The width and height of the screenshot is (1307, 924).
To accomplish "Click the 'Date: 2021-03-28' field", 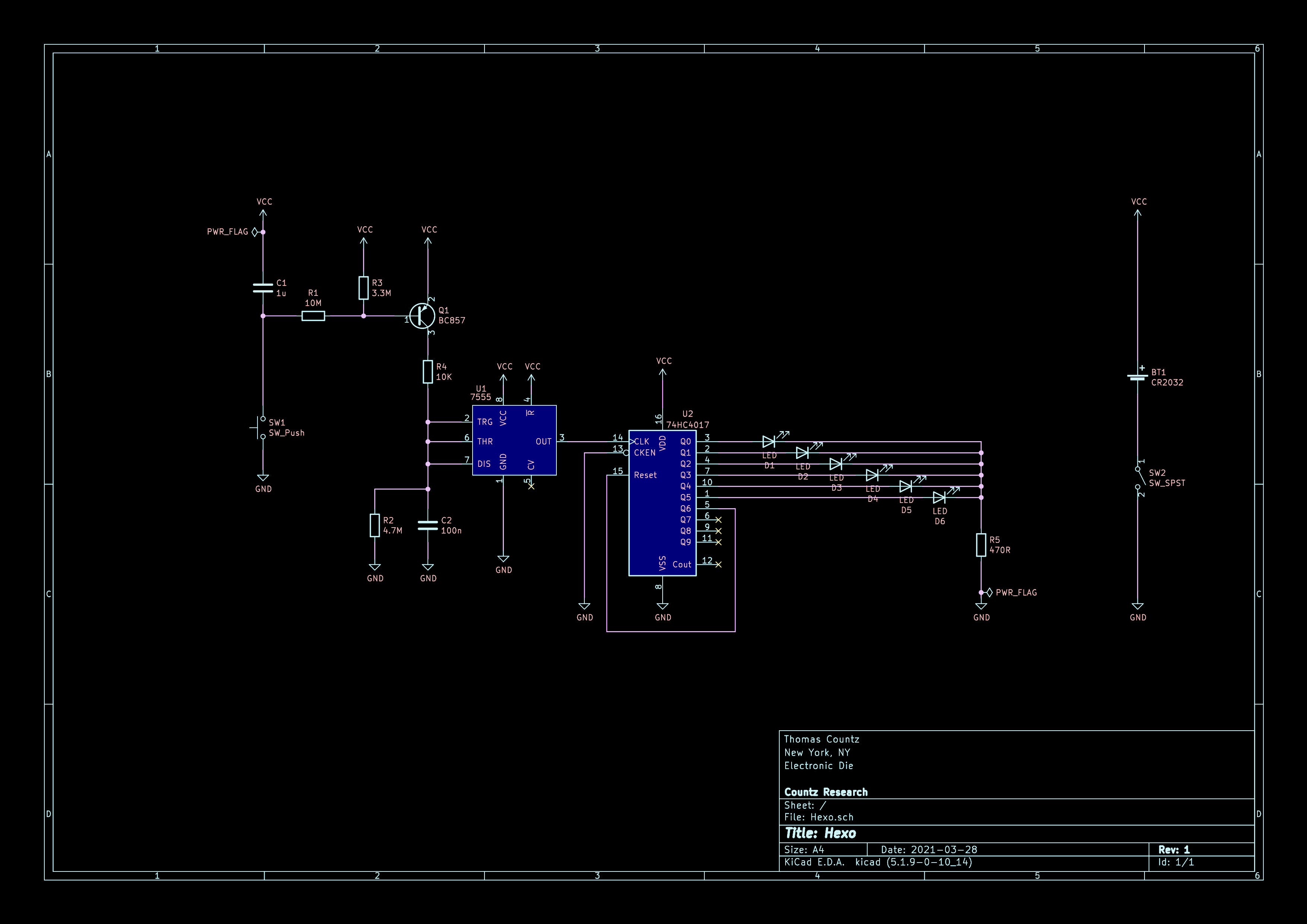I will coord(929,850).
